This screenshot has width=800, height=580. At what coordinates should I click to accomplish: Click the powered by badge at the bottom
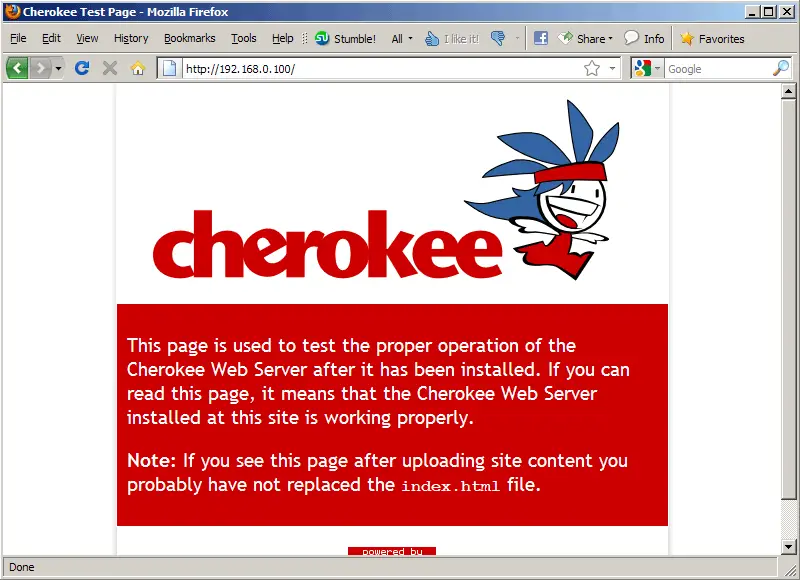pyautogui.click(x=392, y=551)
